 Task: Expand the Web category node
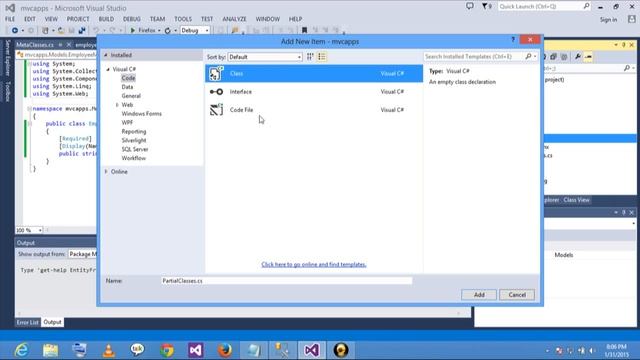(117, 105)
